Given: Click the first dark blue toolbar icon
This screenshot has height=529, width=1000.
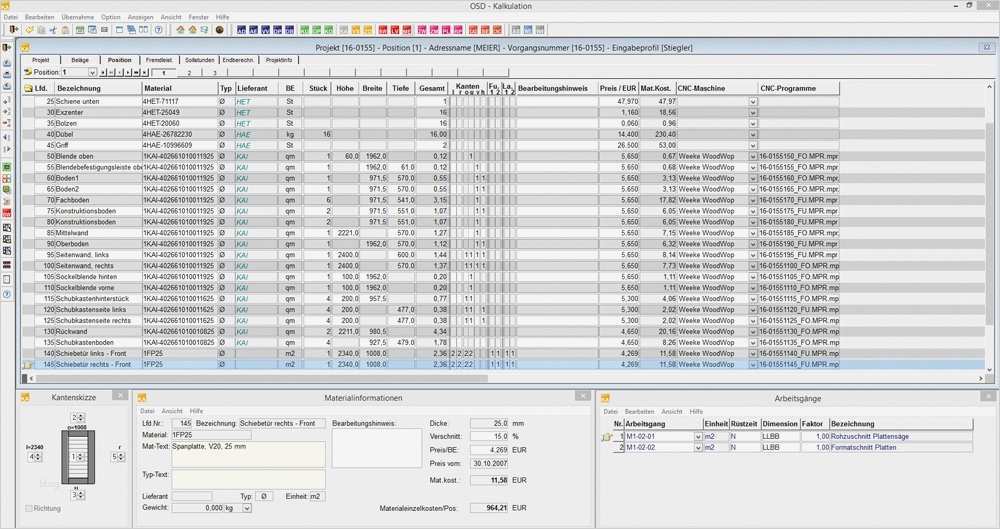Looking at the screenshot, I should (x=241, y=30).
